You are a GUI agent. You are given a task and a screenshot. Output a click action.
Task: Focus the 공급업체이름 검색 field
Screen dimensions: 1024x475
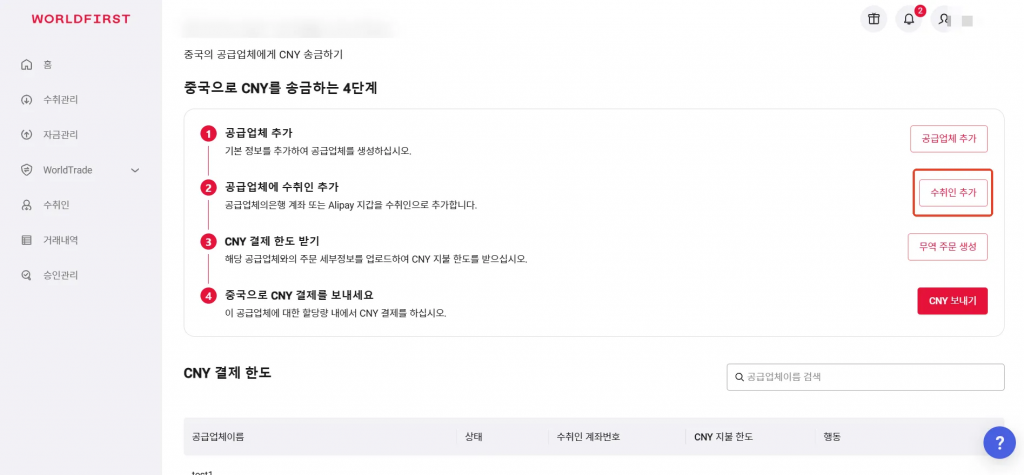tap(865, 377)
